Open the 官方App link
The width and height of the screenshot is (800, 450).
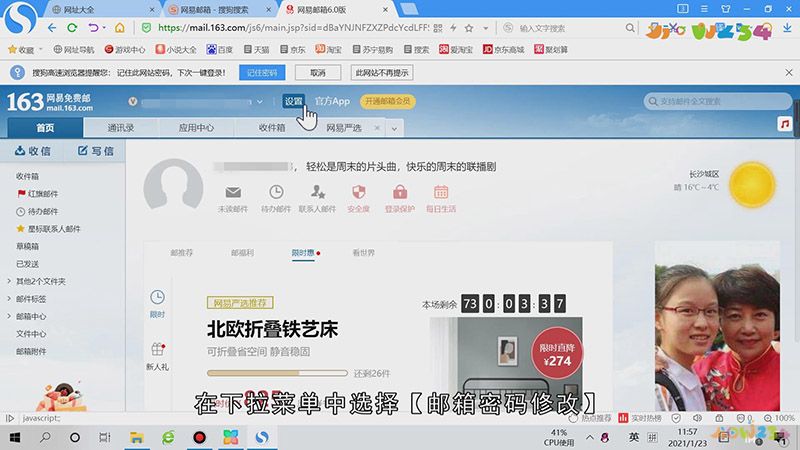click(332, 101)
